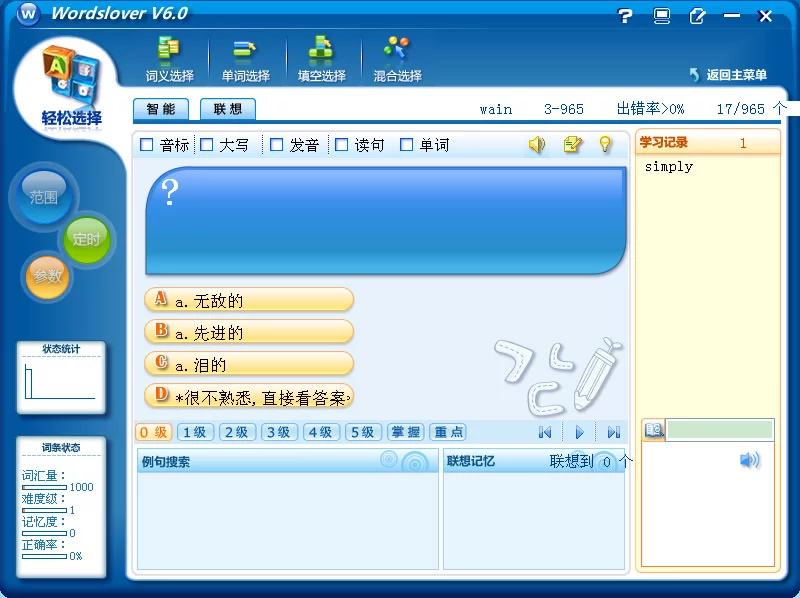Select the 4级 level tab
Image resolution: width=800 pixels, height=598 pixels.
click(321, 433)
